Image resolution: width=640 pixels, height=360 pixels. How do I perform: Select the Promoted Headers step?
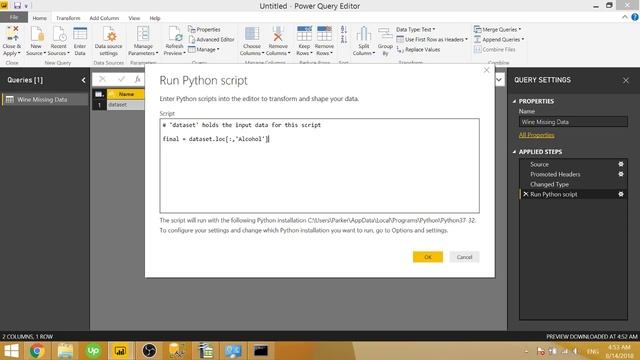click(x=555, y=174)
